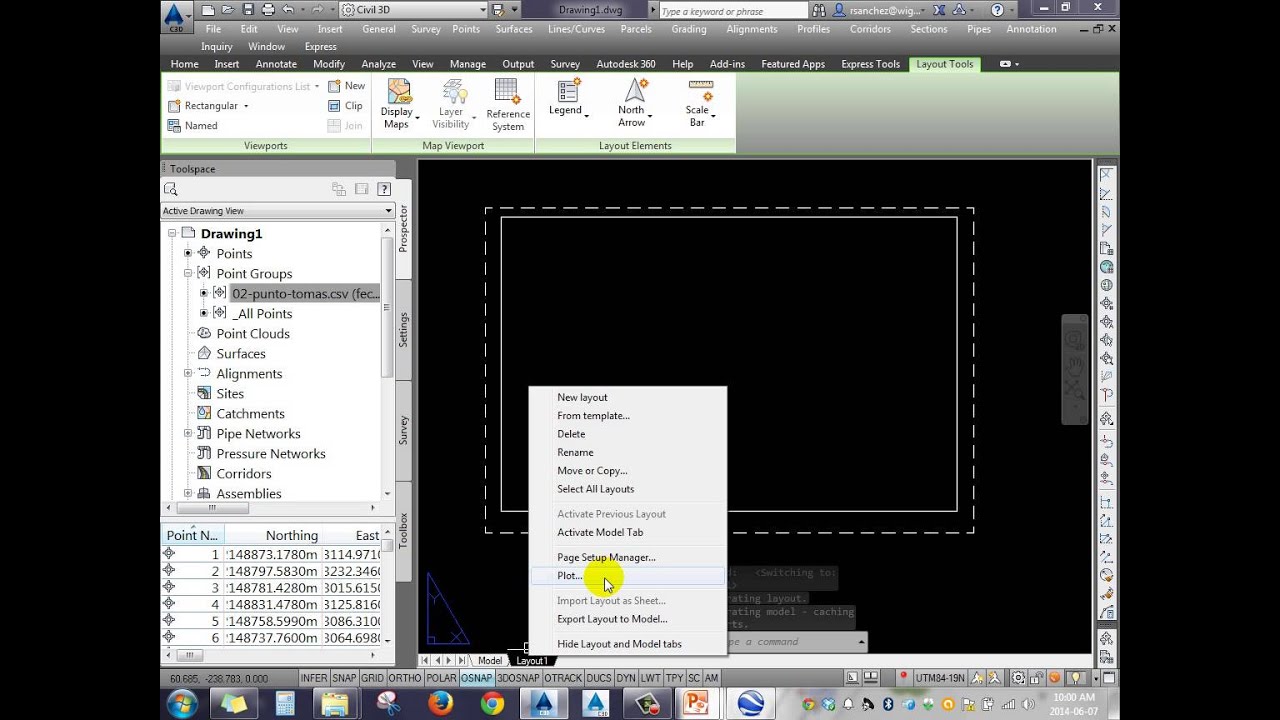This screenshot has width=1280, height=720.
Task: Collapse the Point Groups tree node
Action: [187, 273]
